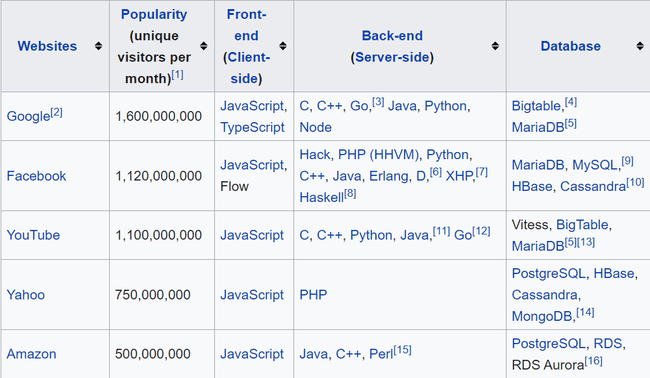Select Amazon's 500,000,000 visitors value

[x=153, y=354]
